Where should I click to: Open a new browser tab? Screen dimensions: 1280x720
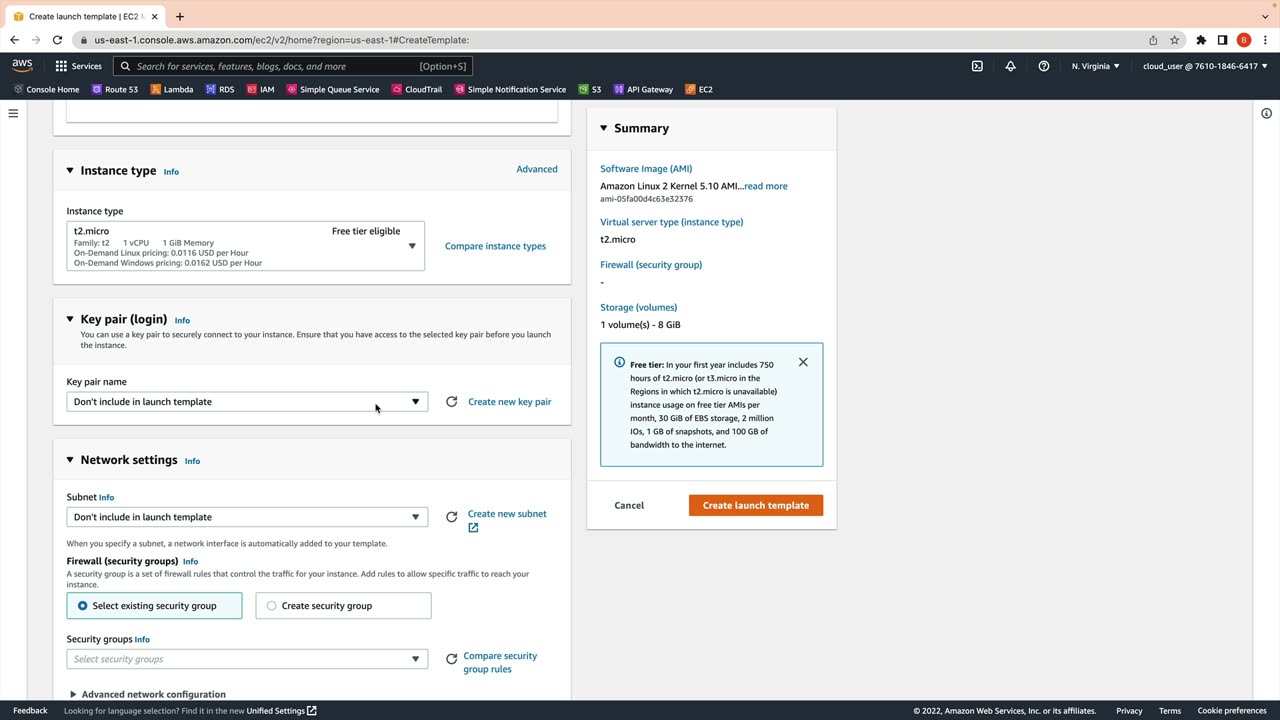(x=180, y=16)
